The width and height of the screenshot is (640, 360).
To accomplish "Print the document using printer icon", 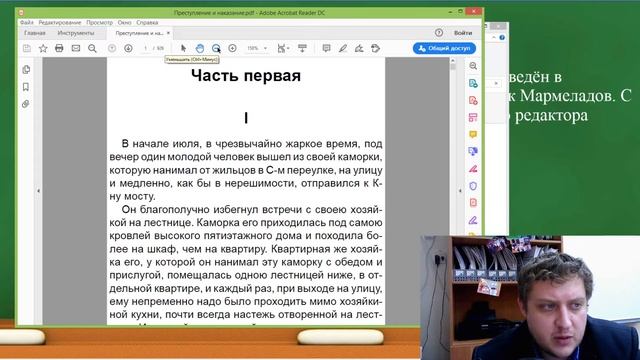I will click(59, 48).
